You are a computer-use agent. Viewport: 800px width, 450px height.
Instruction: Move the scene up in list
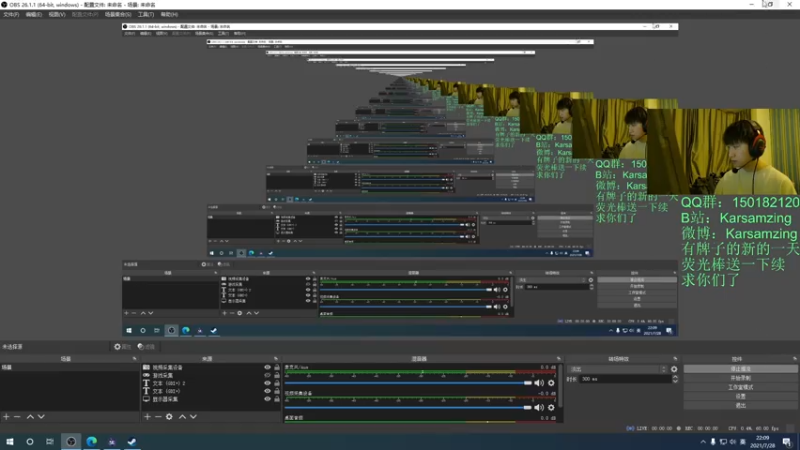[30, 417]
